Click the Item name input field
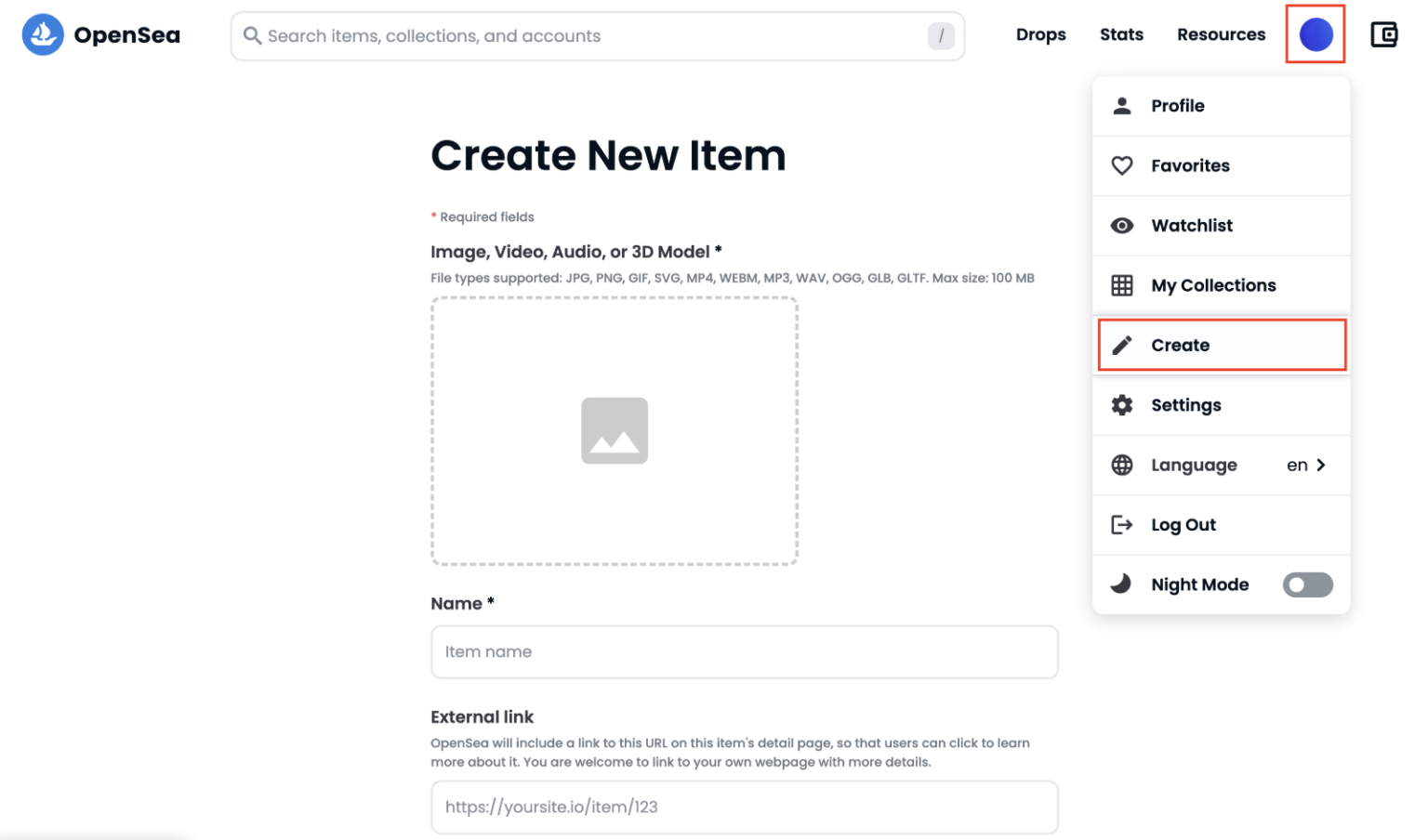1428x840 pixels. (744, 651)
